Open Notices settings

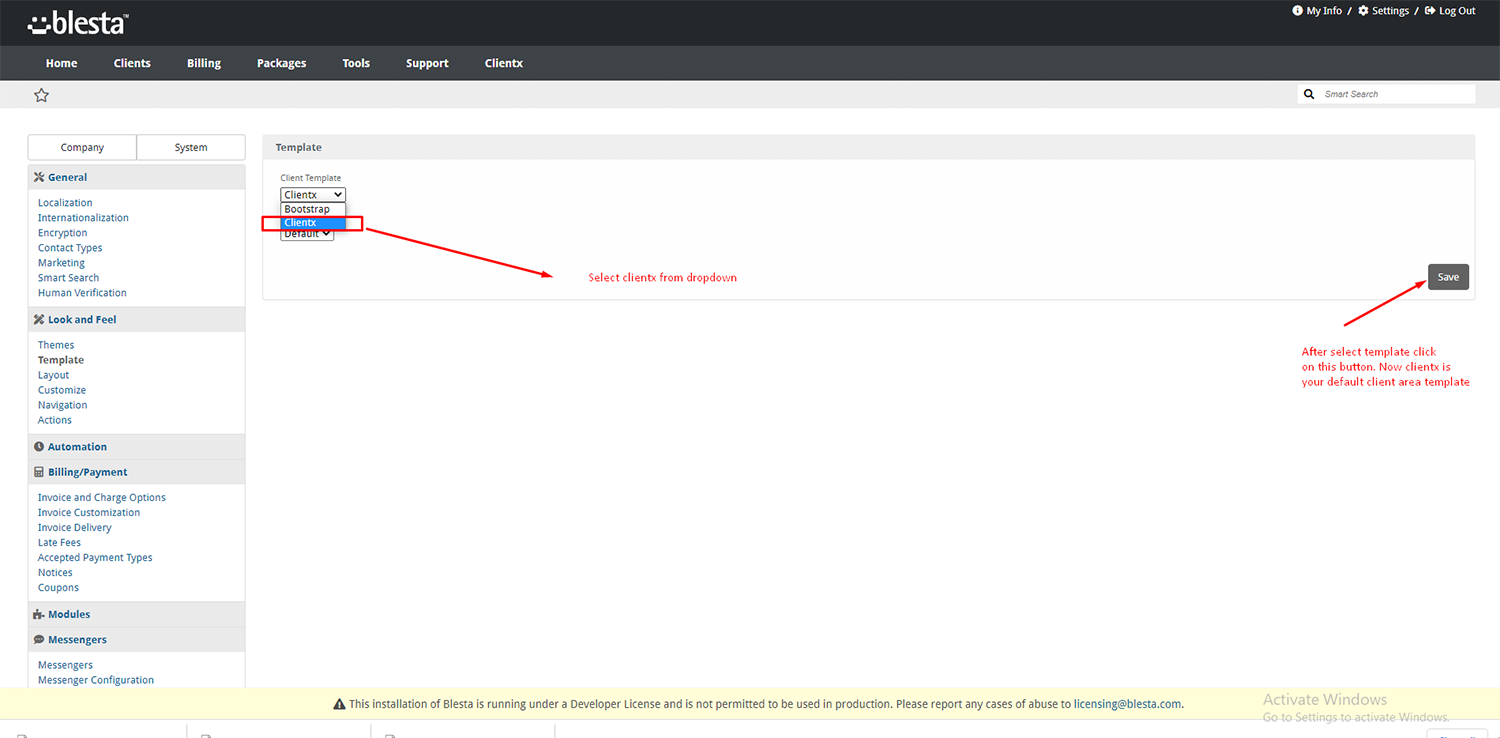pyautogui.click(x=55, y=573)
